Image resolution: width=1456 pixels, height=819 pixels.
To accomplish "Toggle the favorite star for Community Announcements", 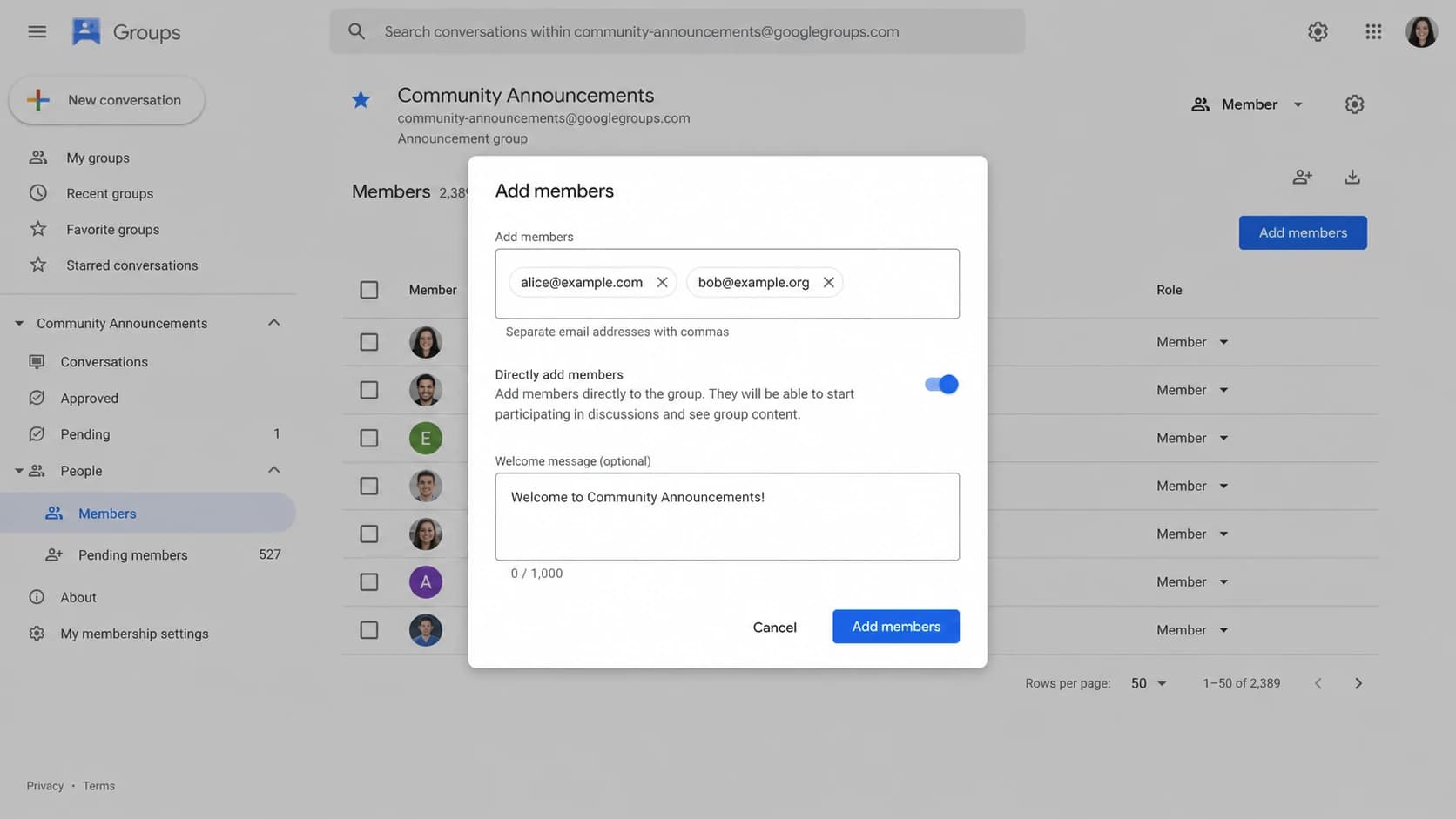I will (x=361, y=100).
